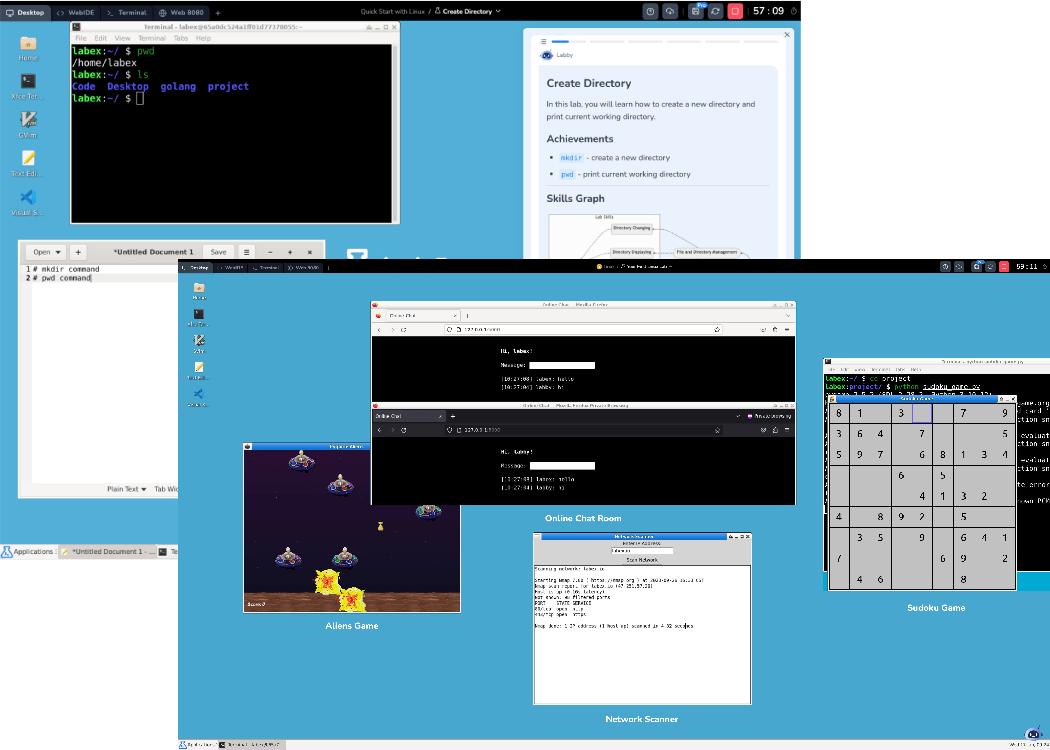The width and height of the screenshot is (1050, 750).
Task: Close the Create Directory guide panel
Action: [787, 35]
